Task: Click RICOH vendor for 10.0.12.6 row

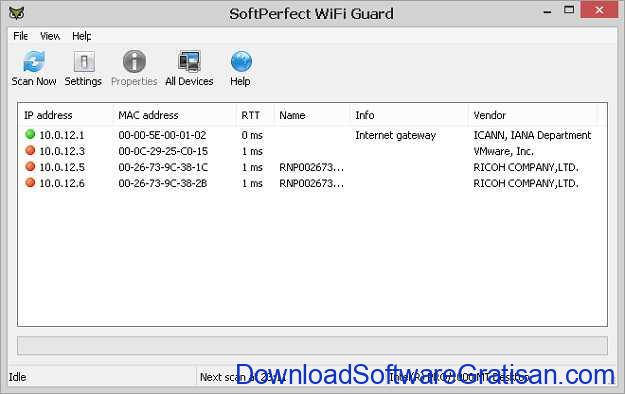Action: pos(526,183)
